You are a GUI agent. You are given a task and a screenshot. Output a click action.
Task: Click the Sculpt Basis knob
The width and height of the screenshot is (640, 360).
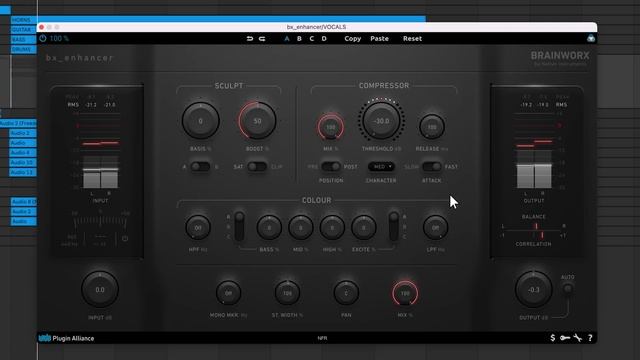tap(200, 121)
